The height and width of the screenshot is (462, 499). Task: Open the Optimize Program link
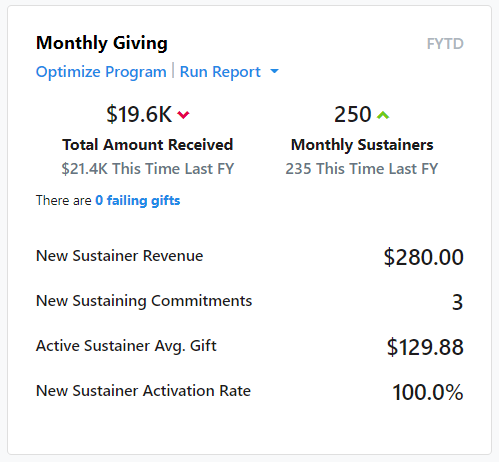pyautogui.click(x=101, y=72)
